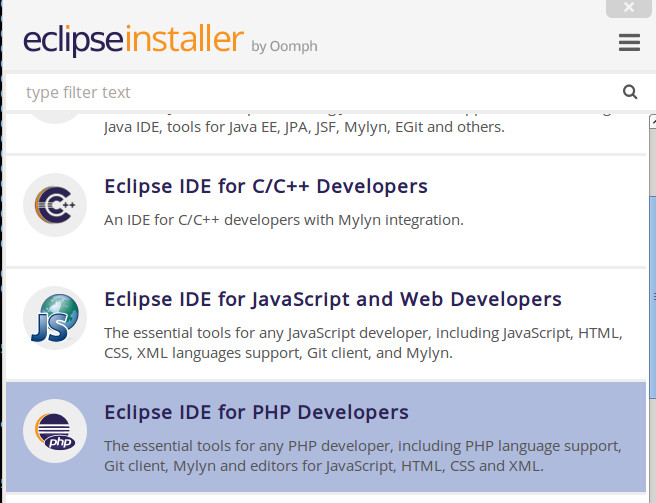Click the vertical scrollbar thumb

coord(653,296)
